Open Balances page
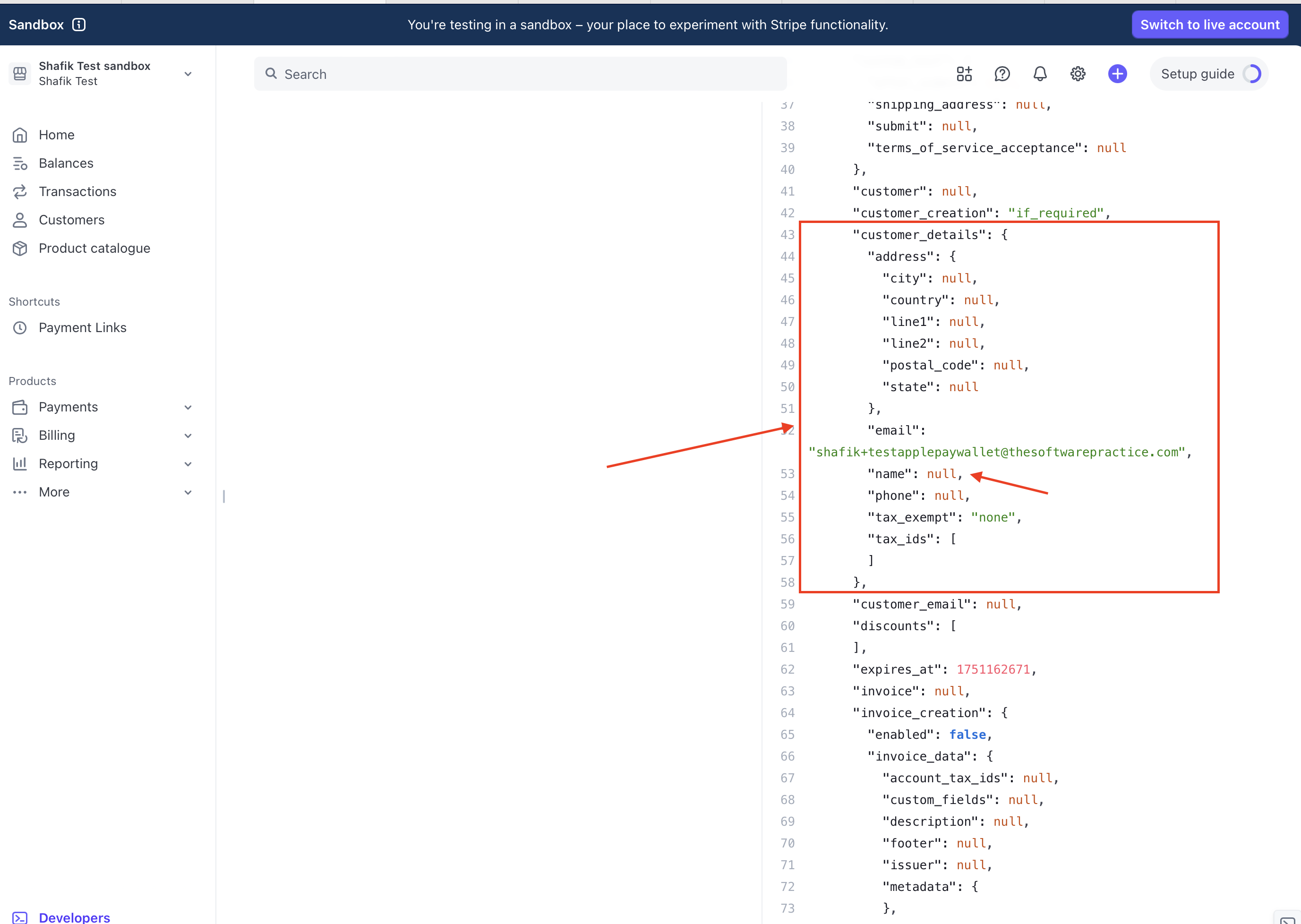Viewport: 1301px width, 924px height. (x=66, y=163)
